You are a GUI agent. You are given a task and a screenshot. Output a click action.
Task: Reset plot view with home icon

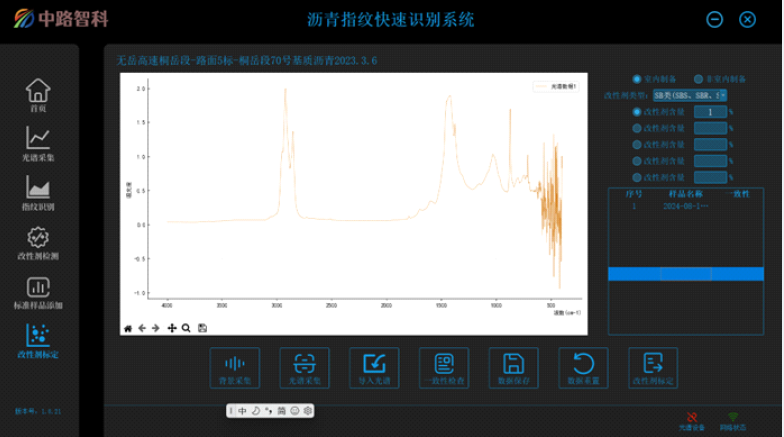point(127,328)
